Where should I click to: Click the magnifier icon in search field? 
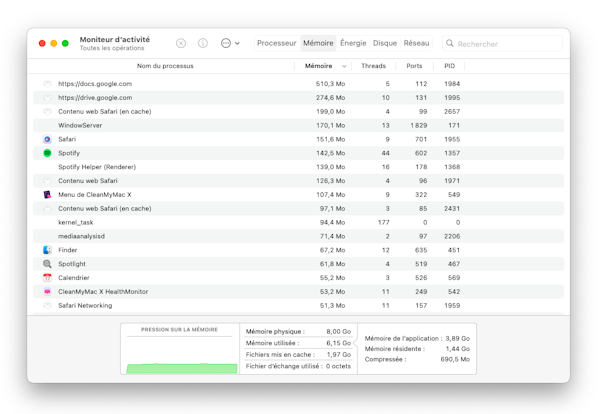pos(449,43)
